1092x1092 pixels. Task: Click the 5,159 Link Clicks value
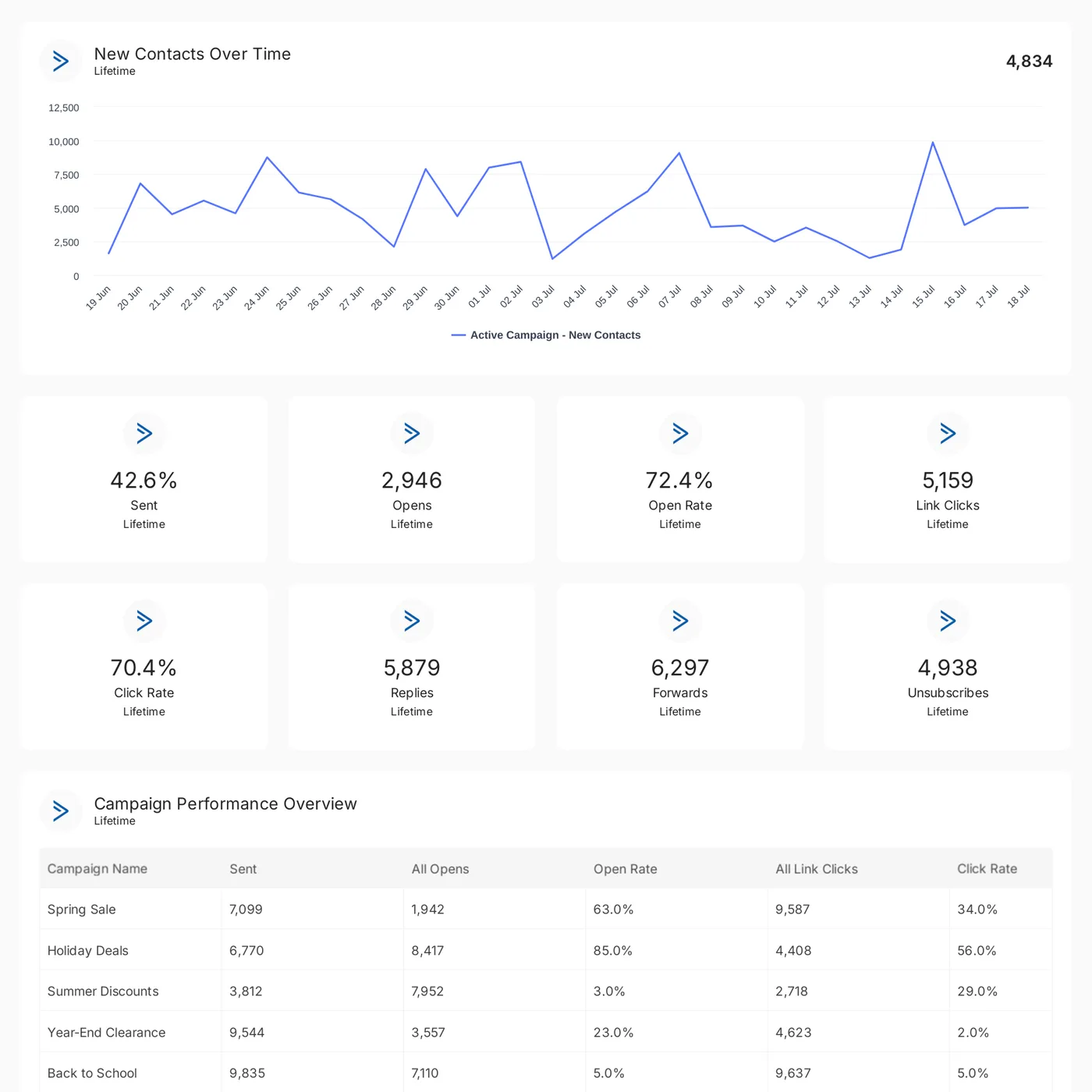point(948,480)
